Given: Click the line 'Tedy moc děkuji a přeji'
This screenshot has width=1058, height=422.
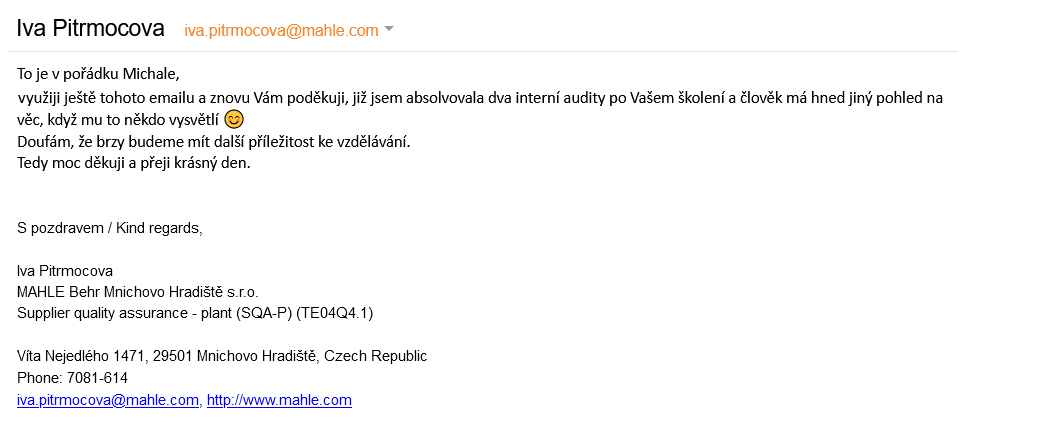Looking at the screenshot, I should 134,163.
